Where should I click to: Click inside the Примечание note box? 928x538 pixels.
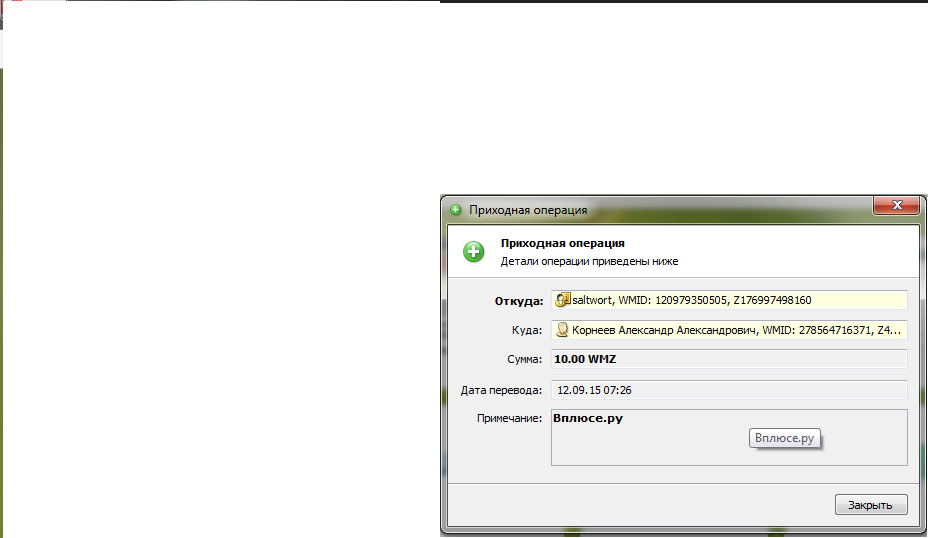click(729, 437)
